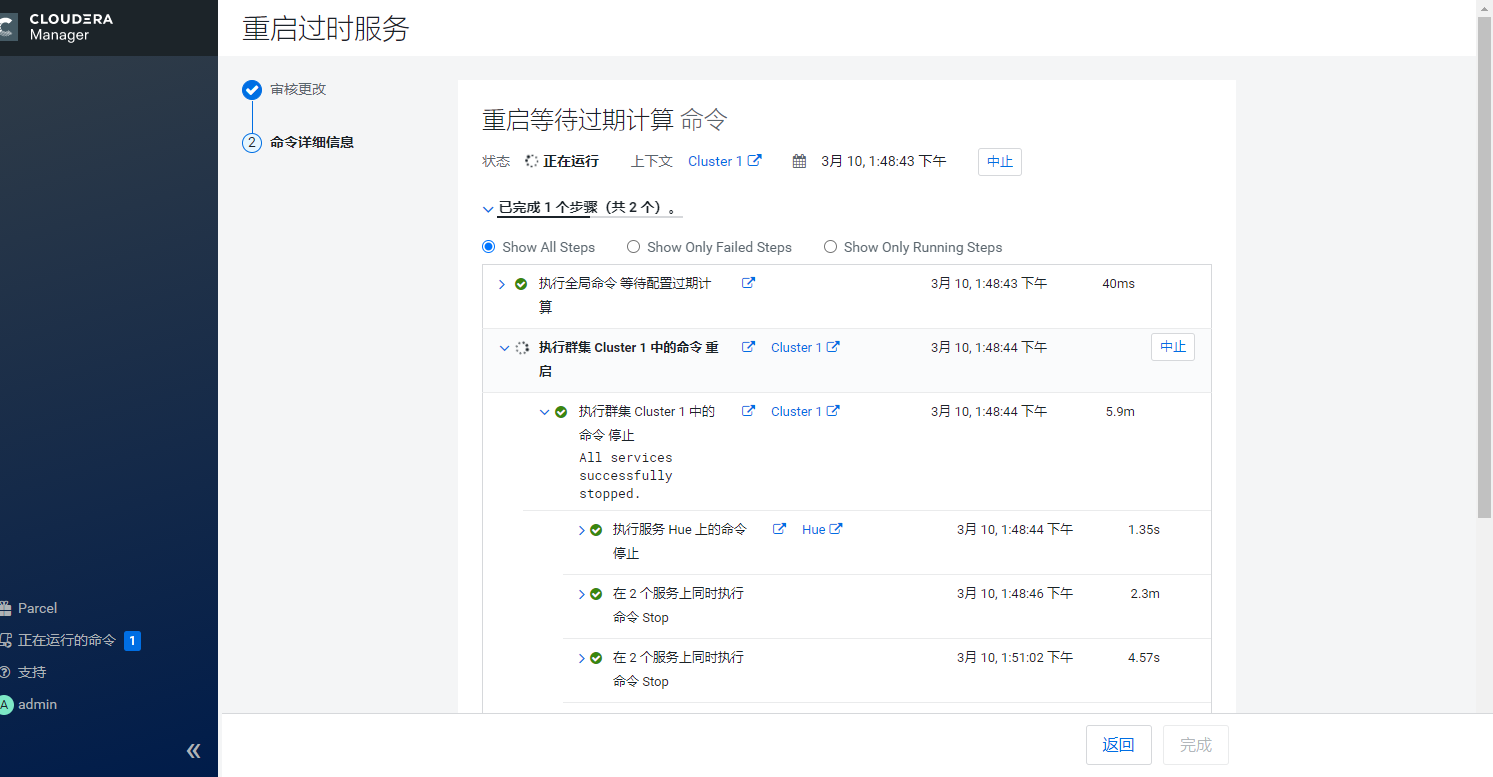The image size is (1493, 777).
Task: Open the Parcel icon in sidebar
Action: (x=5, y=608)
